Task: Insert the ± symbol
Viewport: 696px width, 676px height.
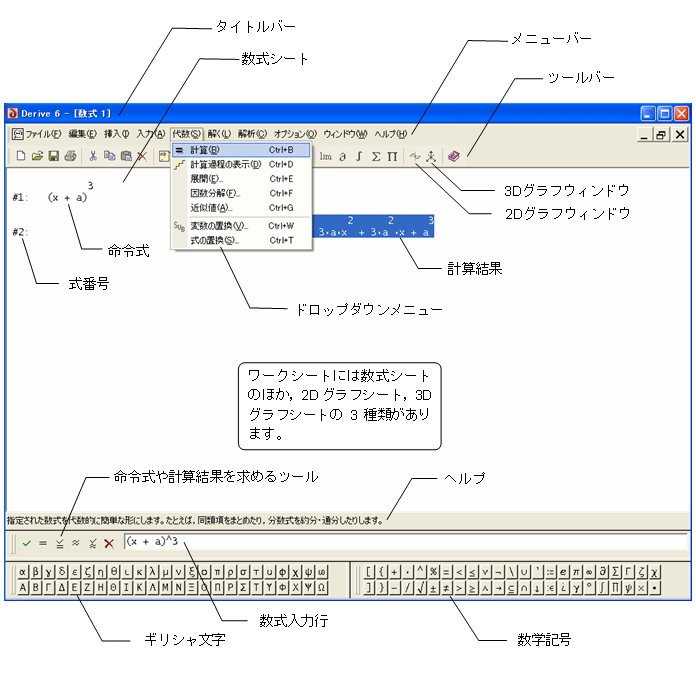Action: 433,588
